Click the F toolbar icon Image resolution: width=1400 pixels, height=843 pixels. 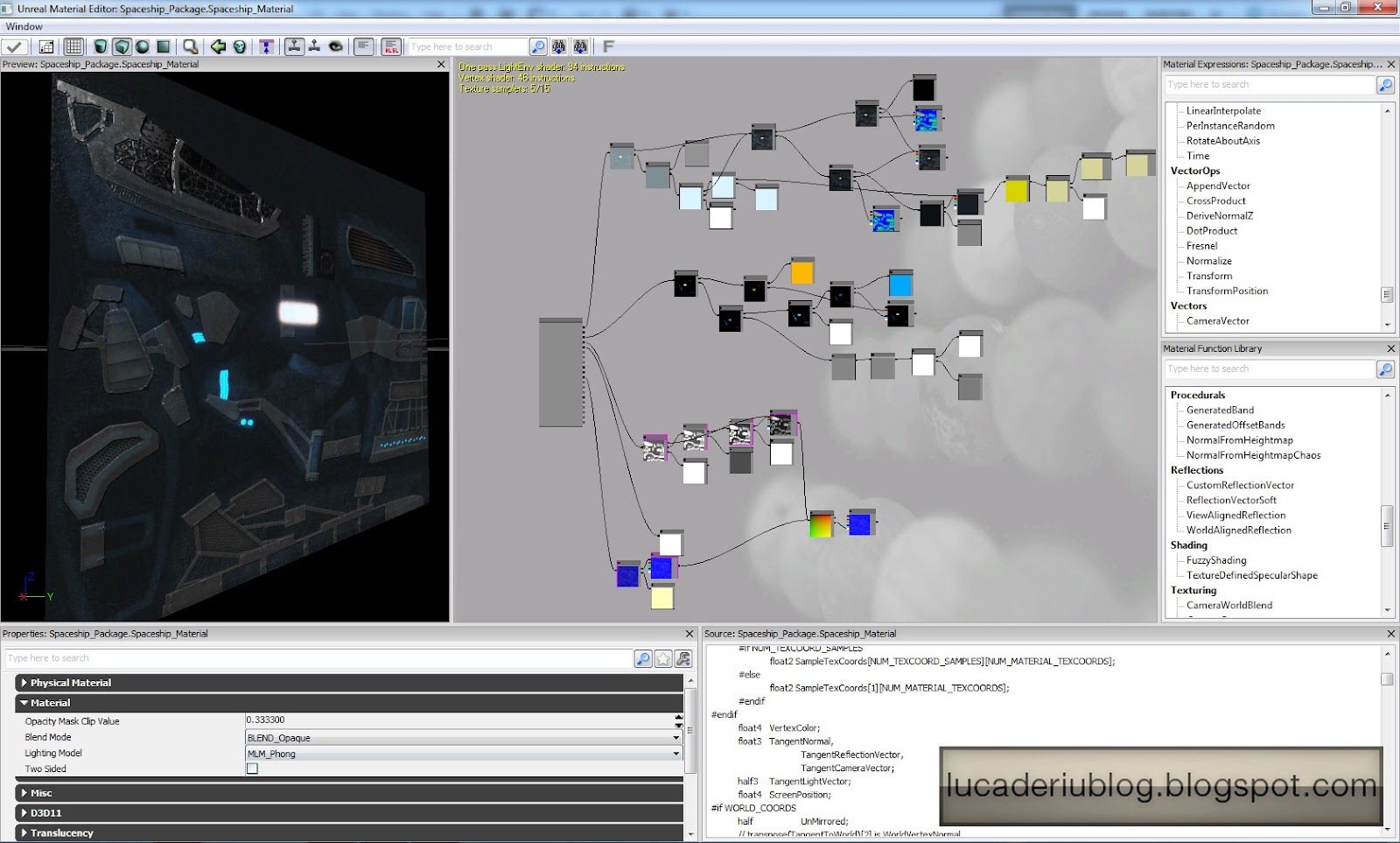point(608,46)
